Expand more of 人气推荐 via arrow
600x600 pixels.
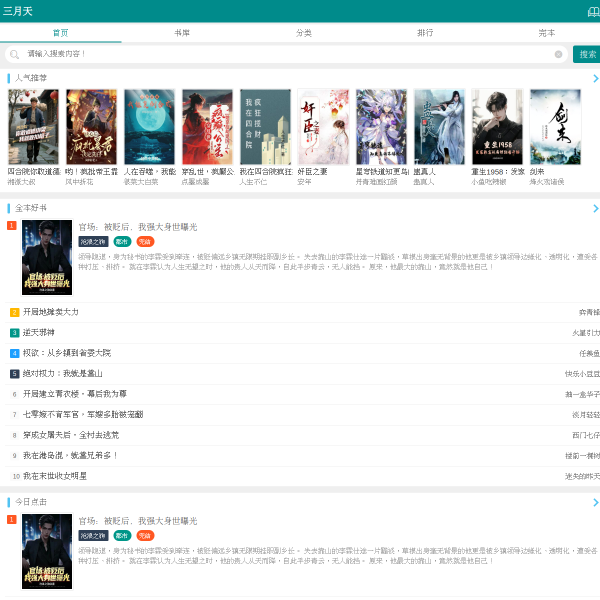click(595, 78)
